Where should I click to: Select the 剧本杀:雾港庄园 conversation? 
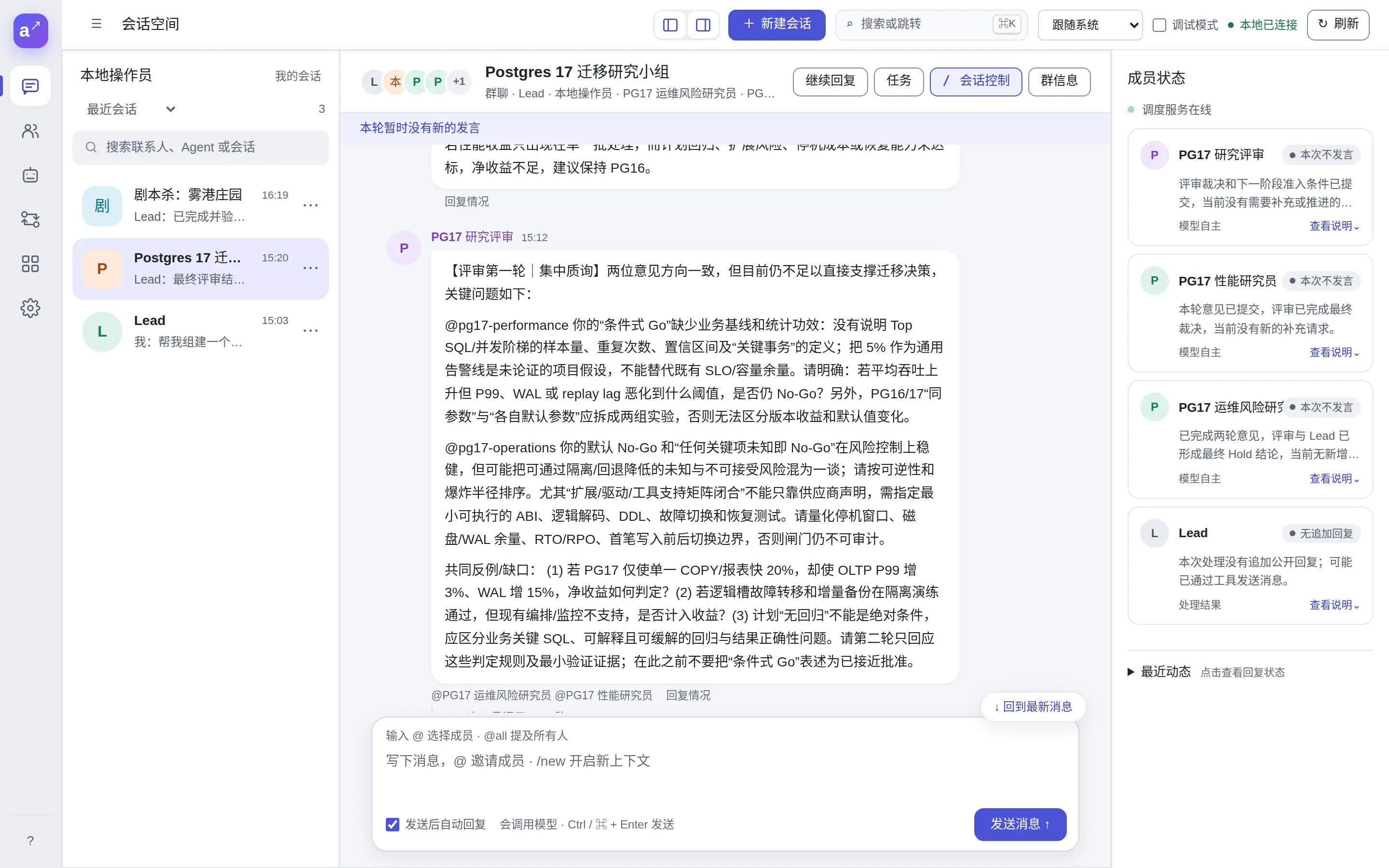click(x=200, y=205)
